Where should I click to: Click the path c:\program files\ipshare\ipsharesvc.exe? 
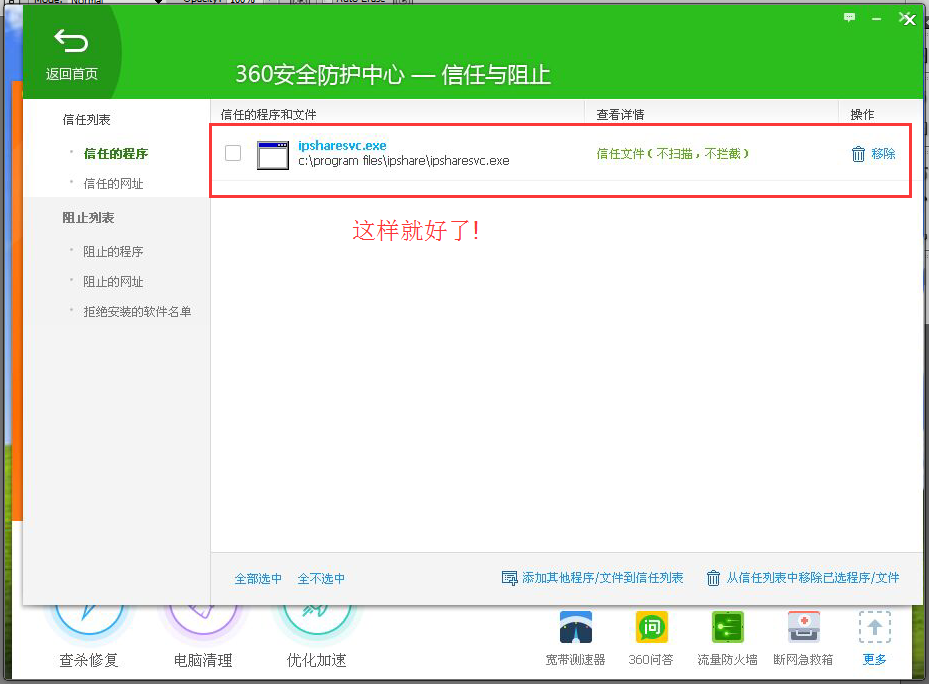[x=403, y=161]
